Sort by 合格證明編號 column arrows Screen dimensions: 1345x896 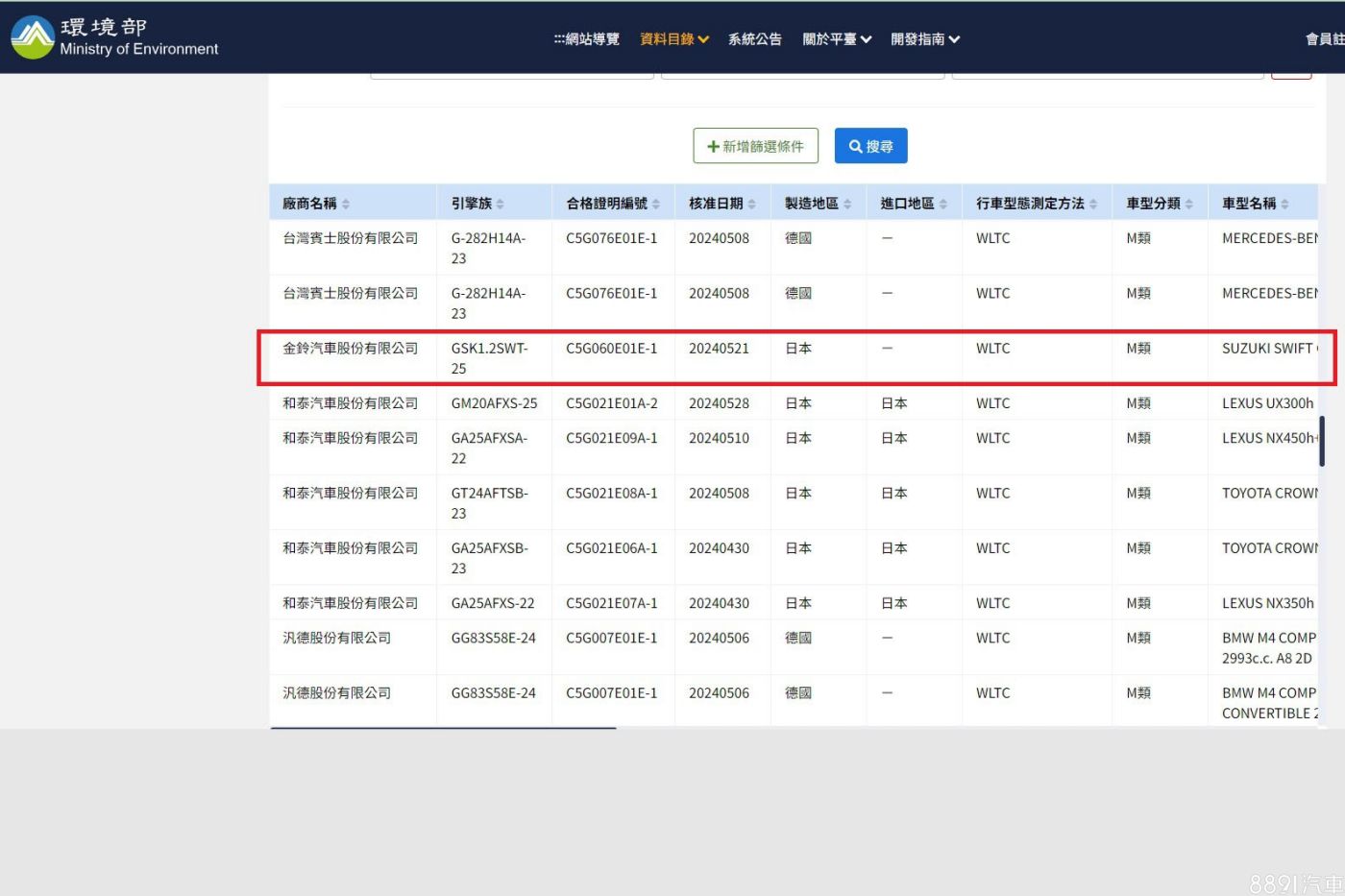point(656,204)
